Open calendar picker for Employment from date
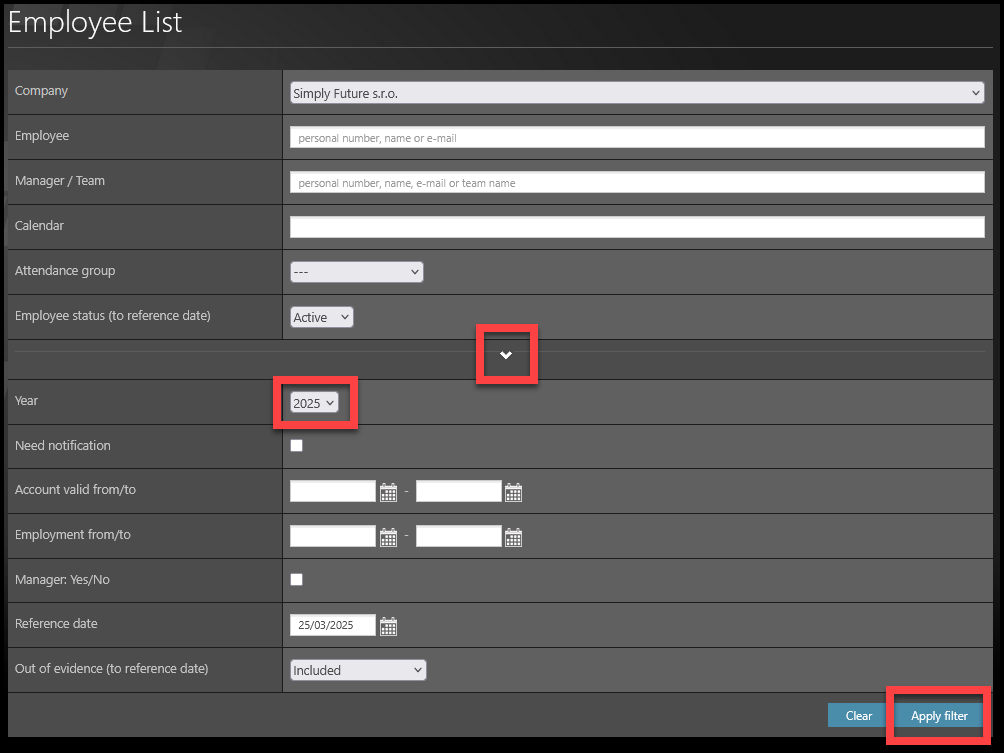 (388, 537)
